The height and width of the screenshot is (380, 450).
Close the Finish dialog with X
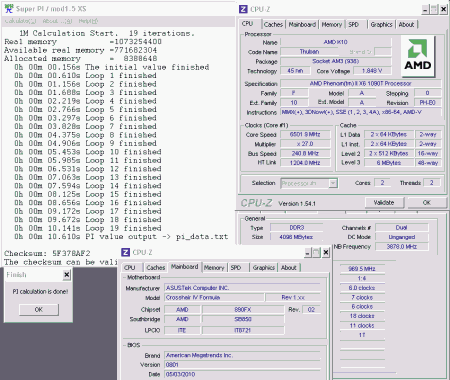(x=67, y=275)
